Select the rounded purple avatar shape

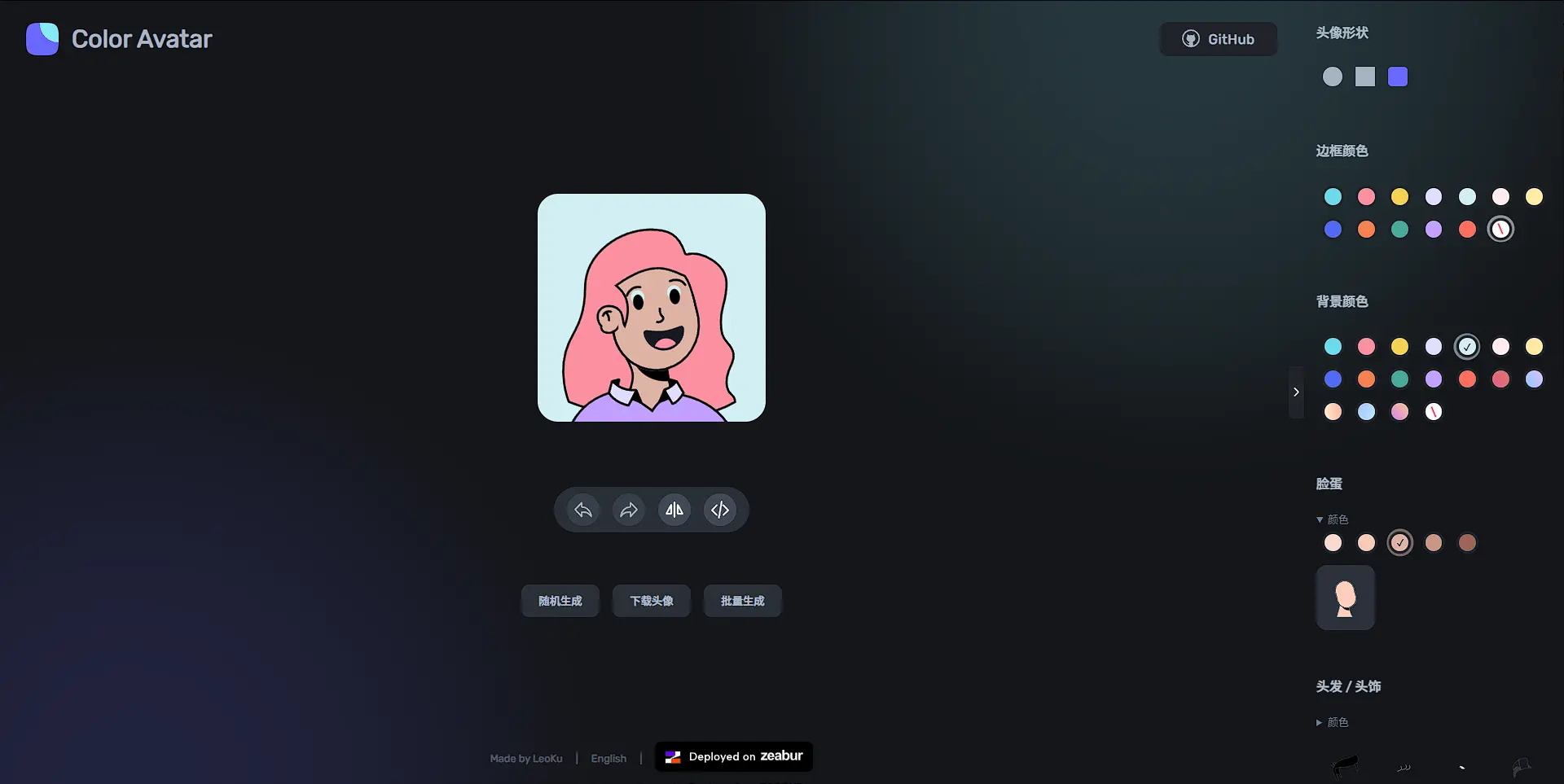click(1398, 77)
